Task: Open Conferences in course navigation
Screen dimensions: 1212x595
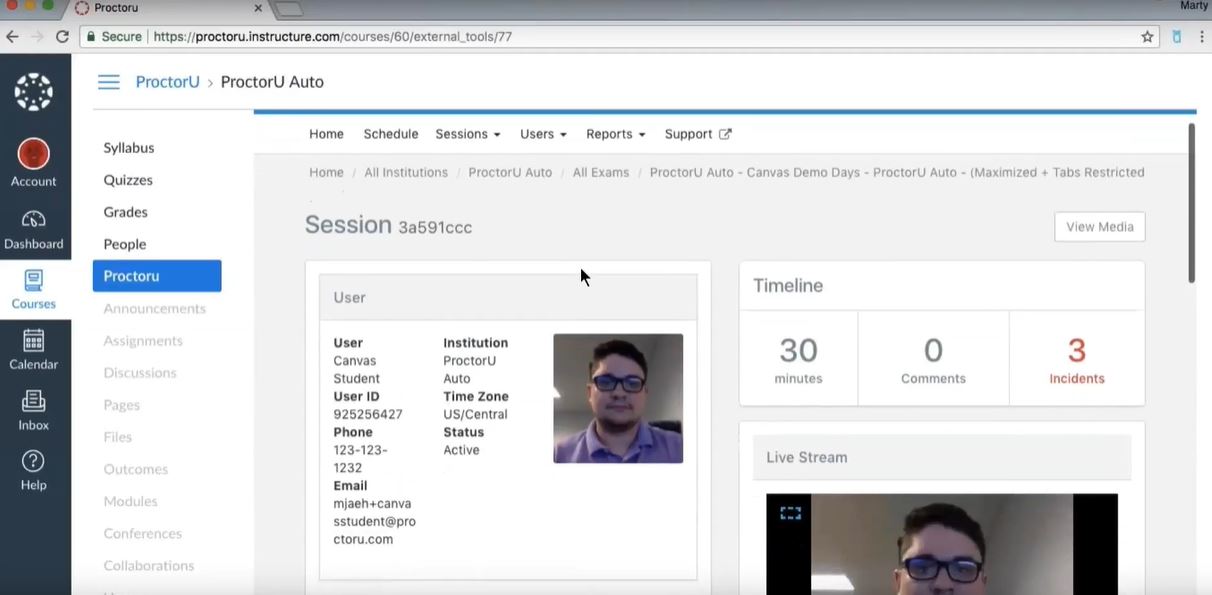Action: [x=142, y=533]
